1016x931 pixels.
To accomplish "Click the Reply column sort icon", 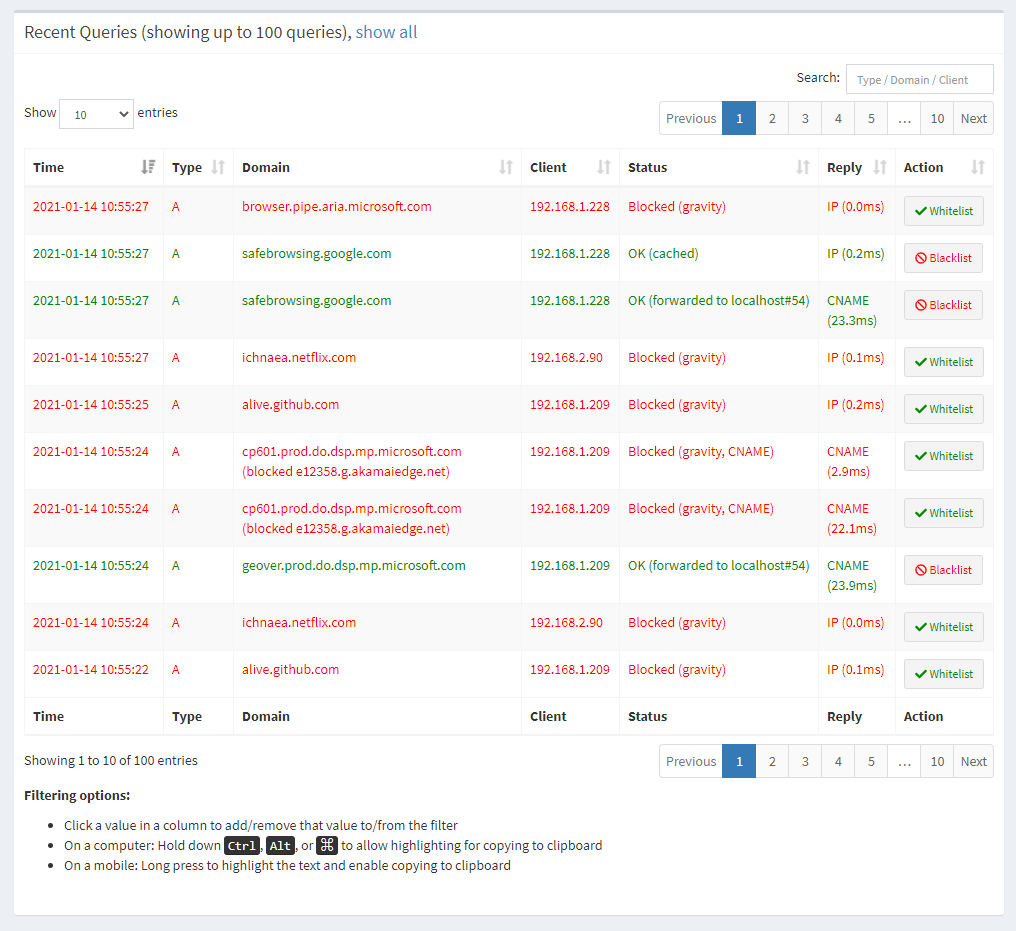I will tap(880, 168).
